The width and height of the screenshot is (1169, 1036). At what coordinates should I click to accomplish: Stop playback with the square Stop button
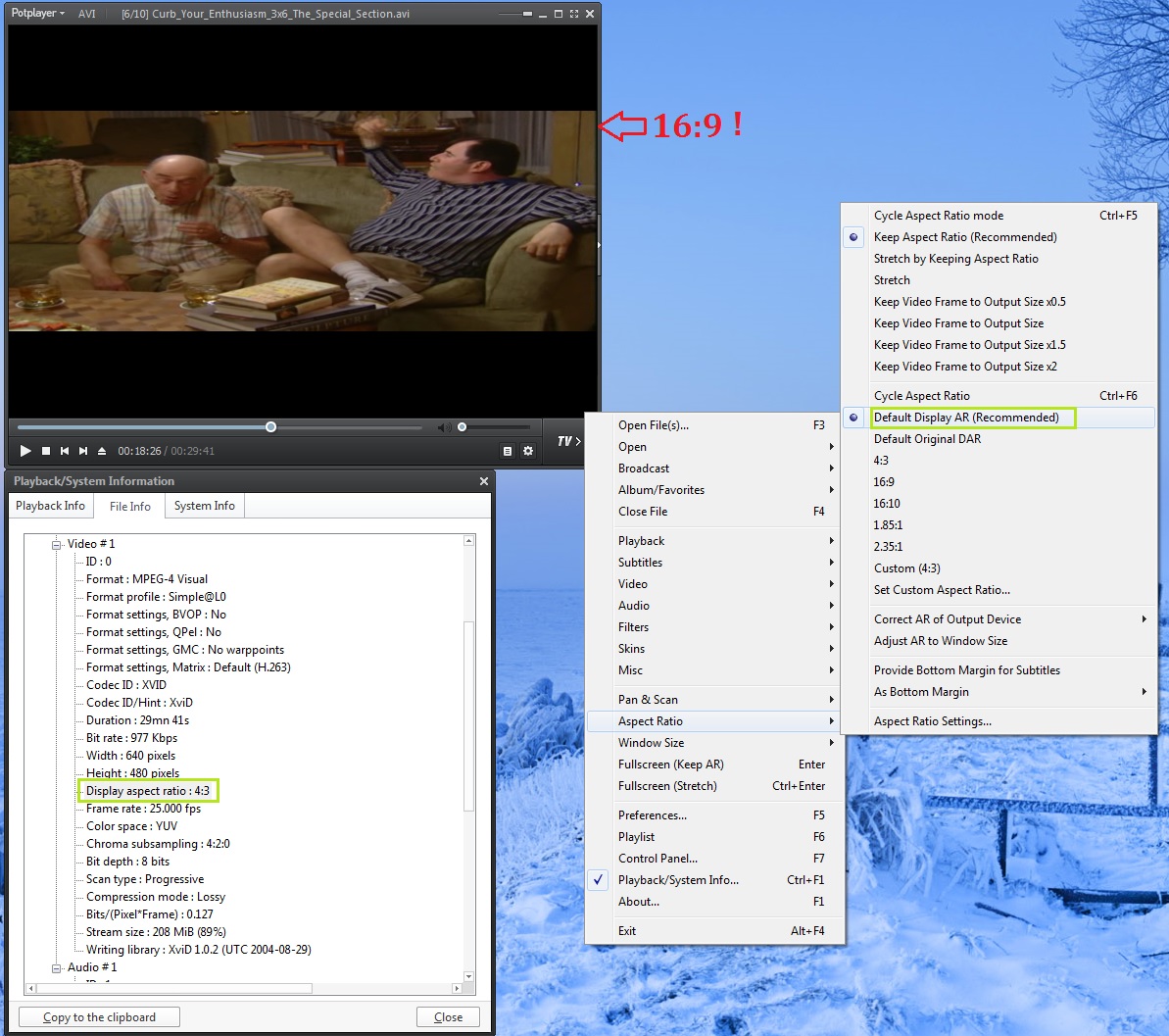coord(45,451)
